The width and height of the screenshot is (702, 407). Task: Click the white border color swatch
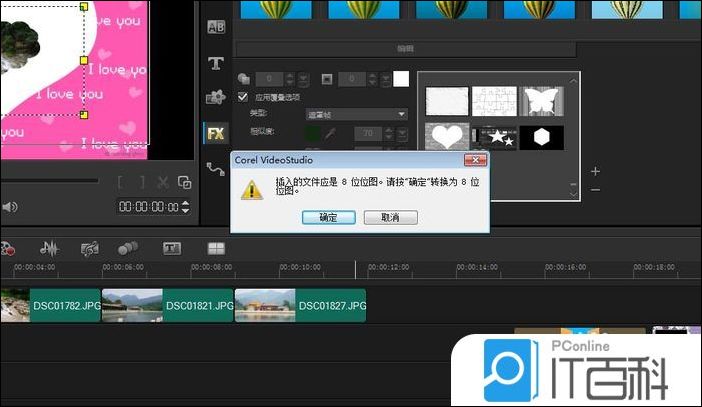click(x=401, y=78)
